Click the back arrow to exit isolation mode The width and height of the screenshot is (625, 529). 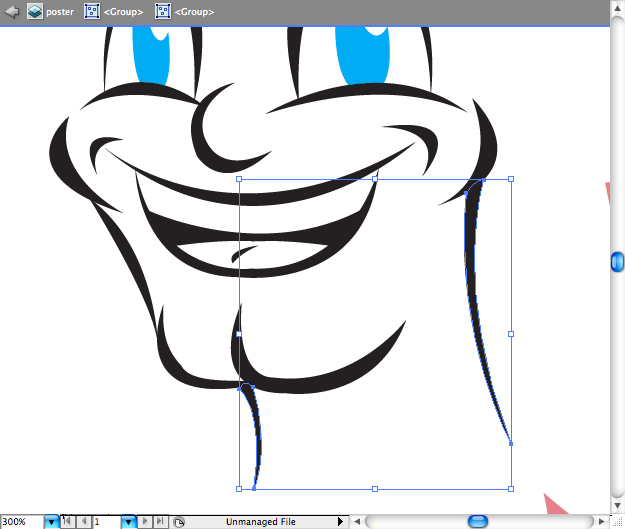pyautogui.click(x=12, y=12)
